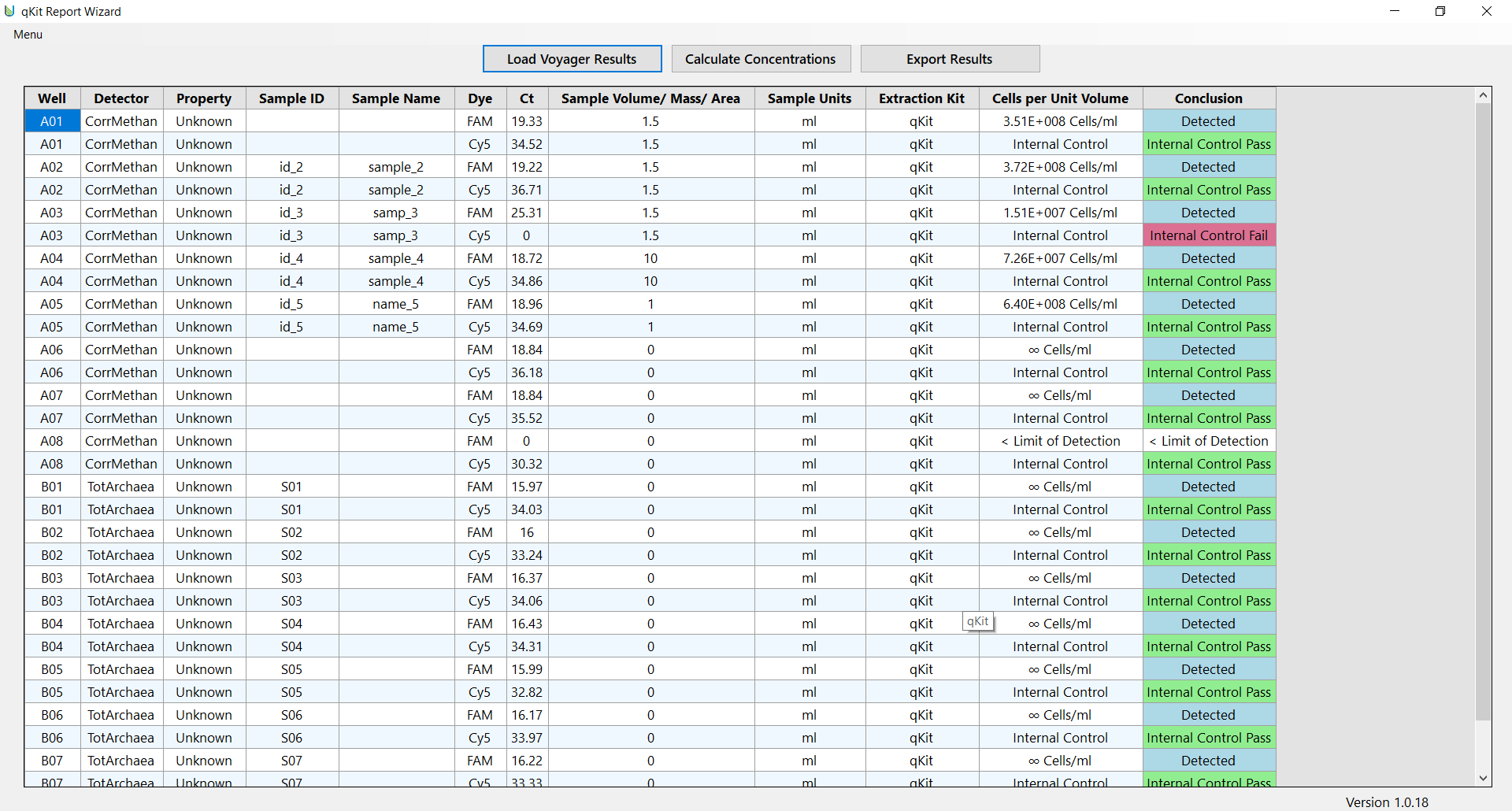This screenshot has width=1512, height=811.
Task: Click scrollbar down arrow of results table
Action: point(1483,778)
